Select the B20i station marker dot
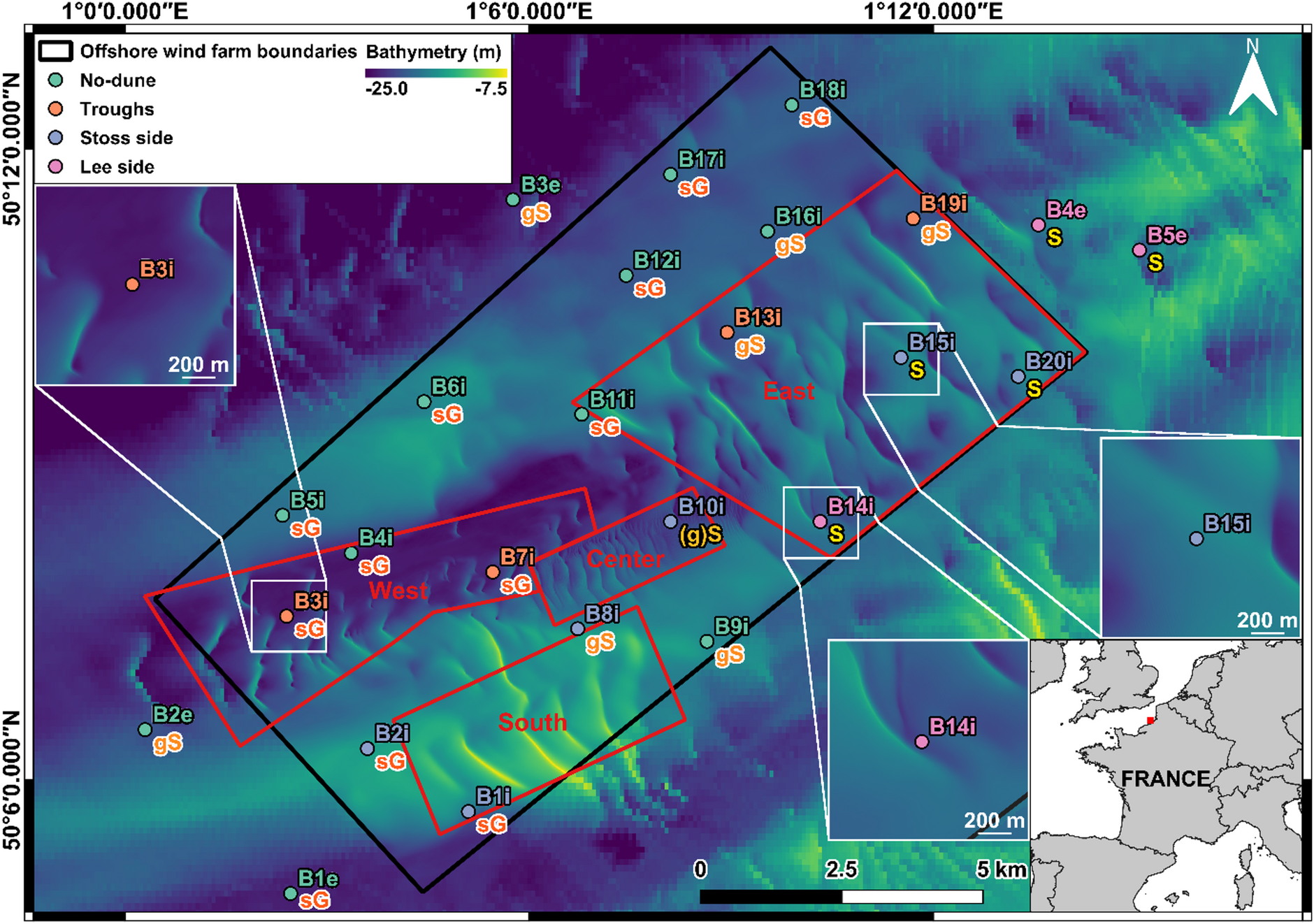Image resolution: width=1314 pixels, height=924 pixels. [1018, 376]
